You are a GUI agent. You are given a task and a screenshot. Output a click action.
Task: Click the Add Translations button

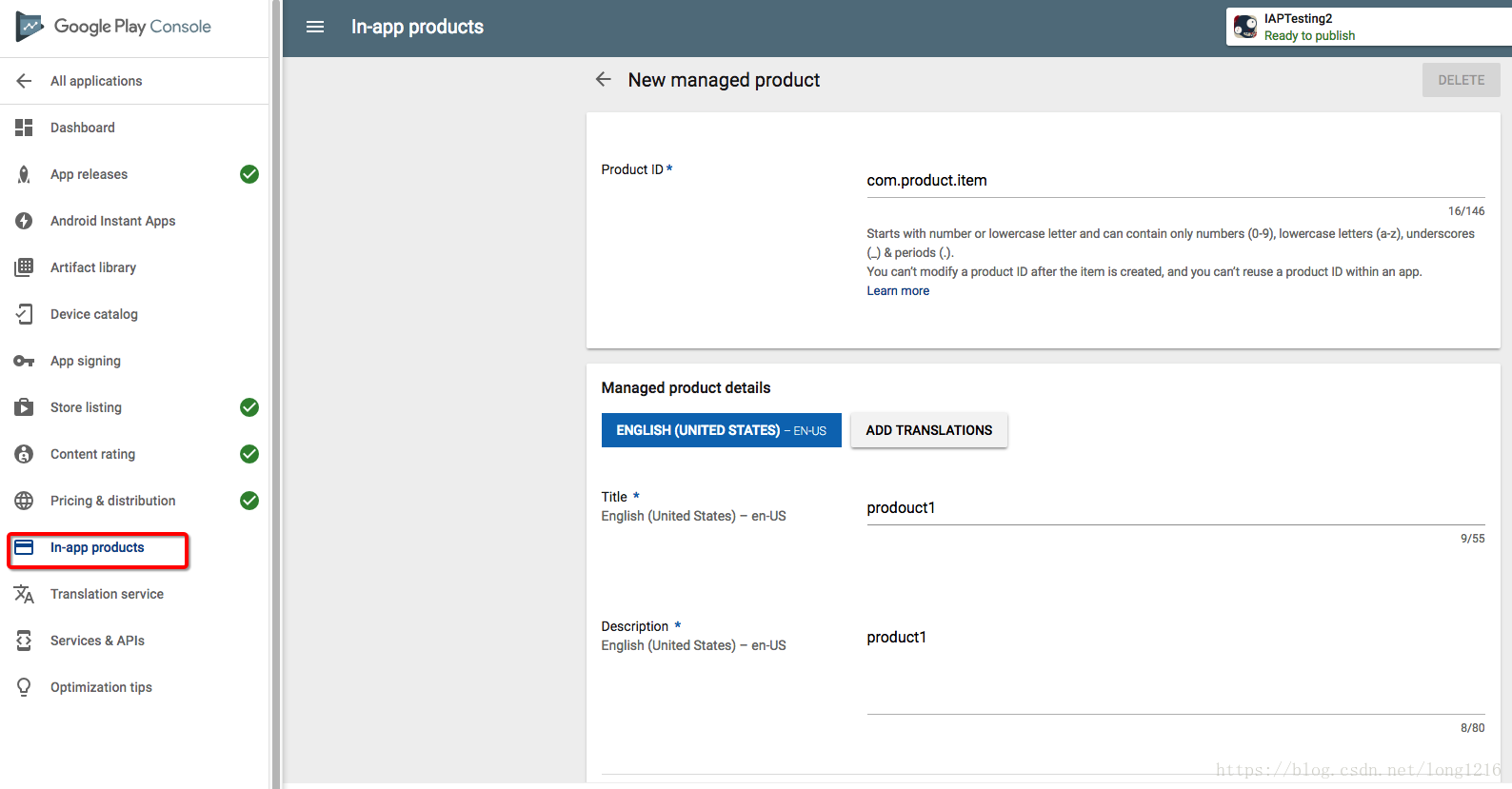click(x=928, y=430)
